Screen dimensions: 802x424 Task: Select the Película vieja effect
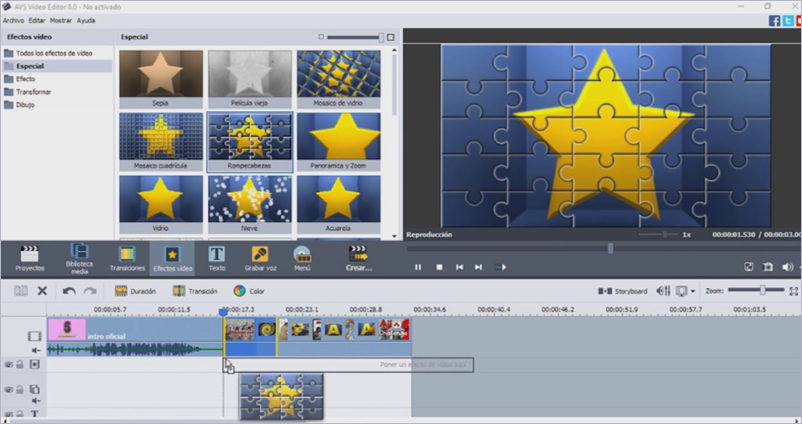(250, 79)
